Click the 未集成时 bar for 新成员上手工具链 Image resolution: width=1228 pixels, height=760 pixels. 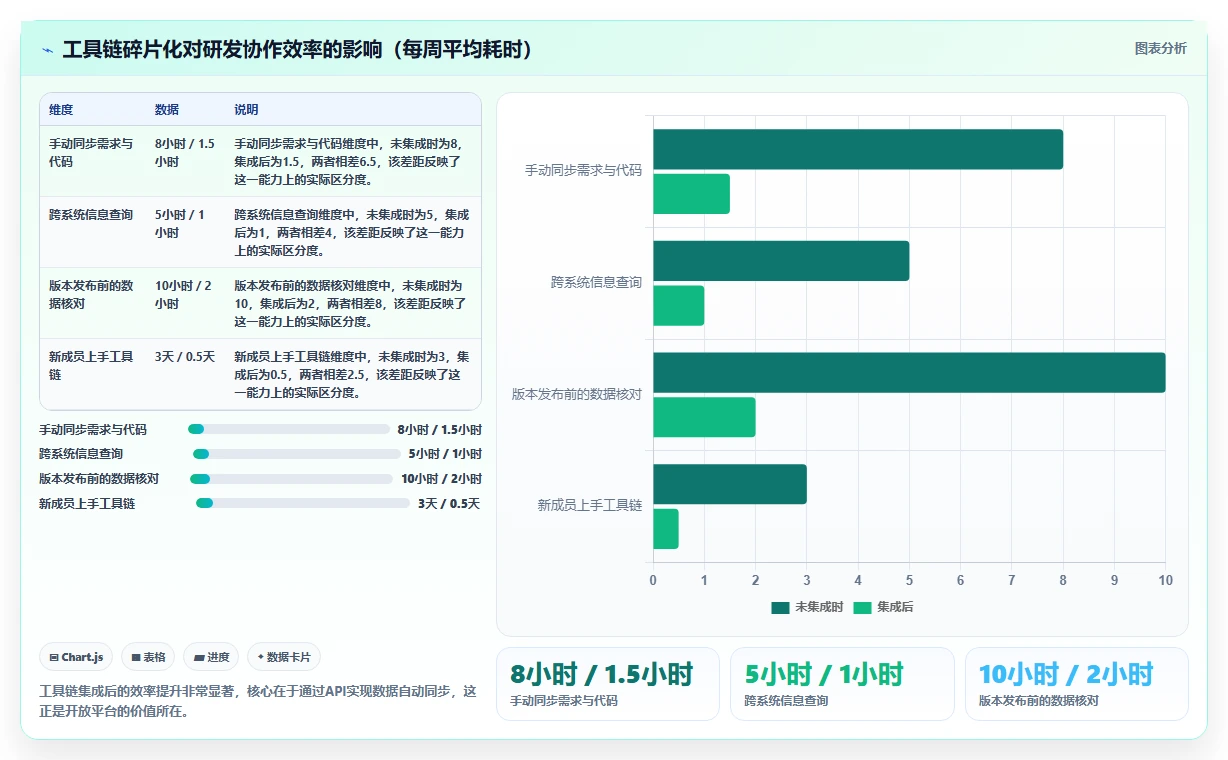tap(730, 484)
